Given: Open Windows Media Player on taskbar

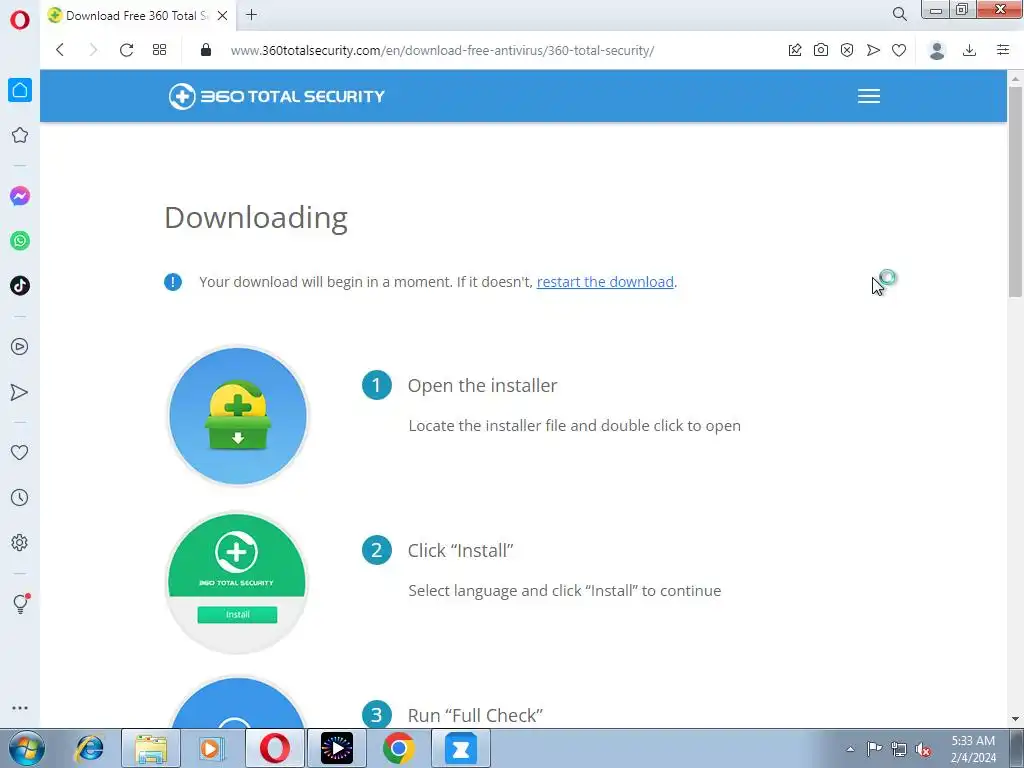Looking at the screenshot, I should pyautogui.click(x=212, y=748).
